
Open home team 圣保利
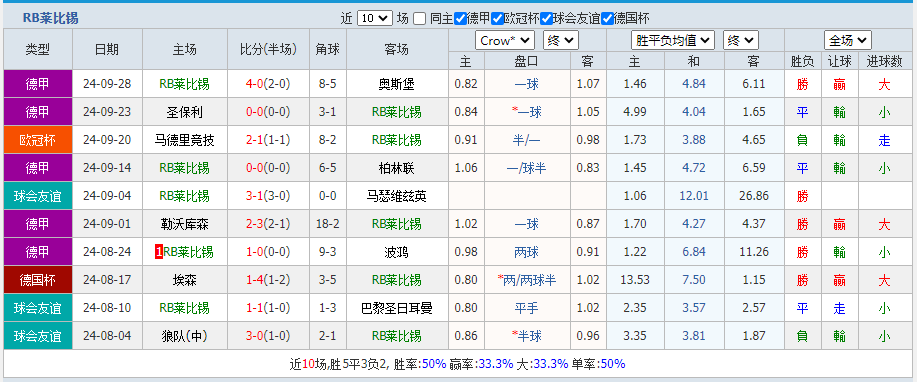point(184,112)
